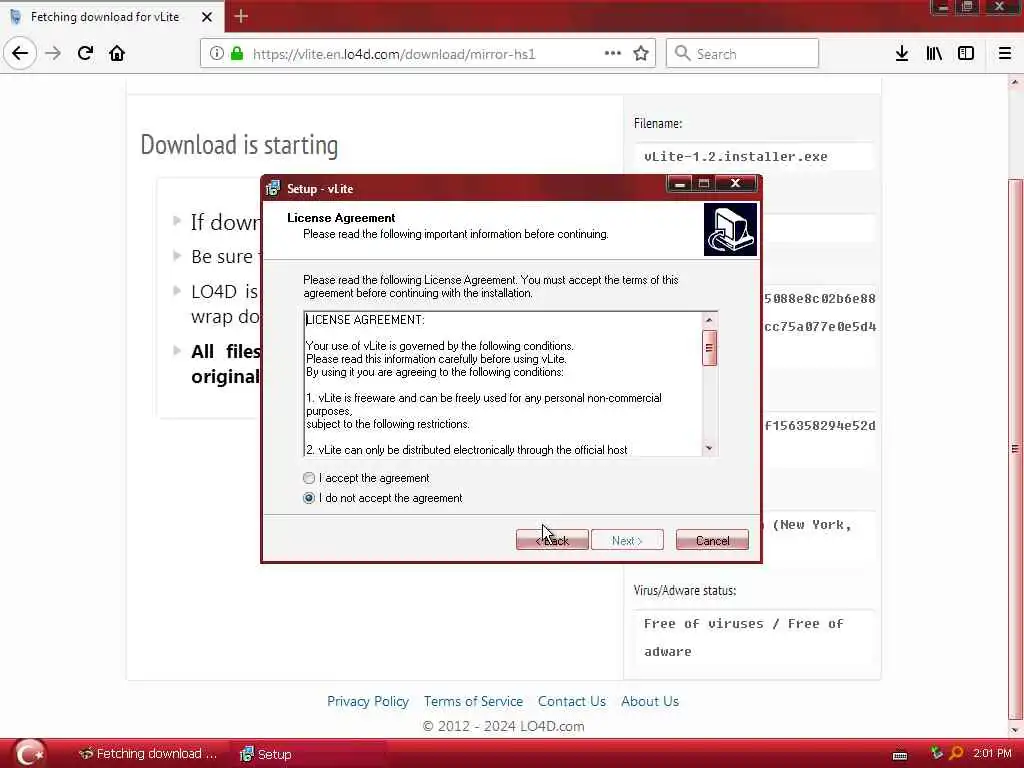Open the Firefox downloads panel
Image resolution: width=1024 pixels, height=768 pixels.
902,54
